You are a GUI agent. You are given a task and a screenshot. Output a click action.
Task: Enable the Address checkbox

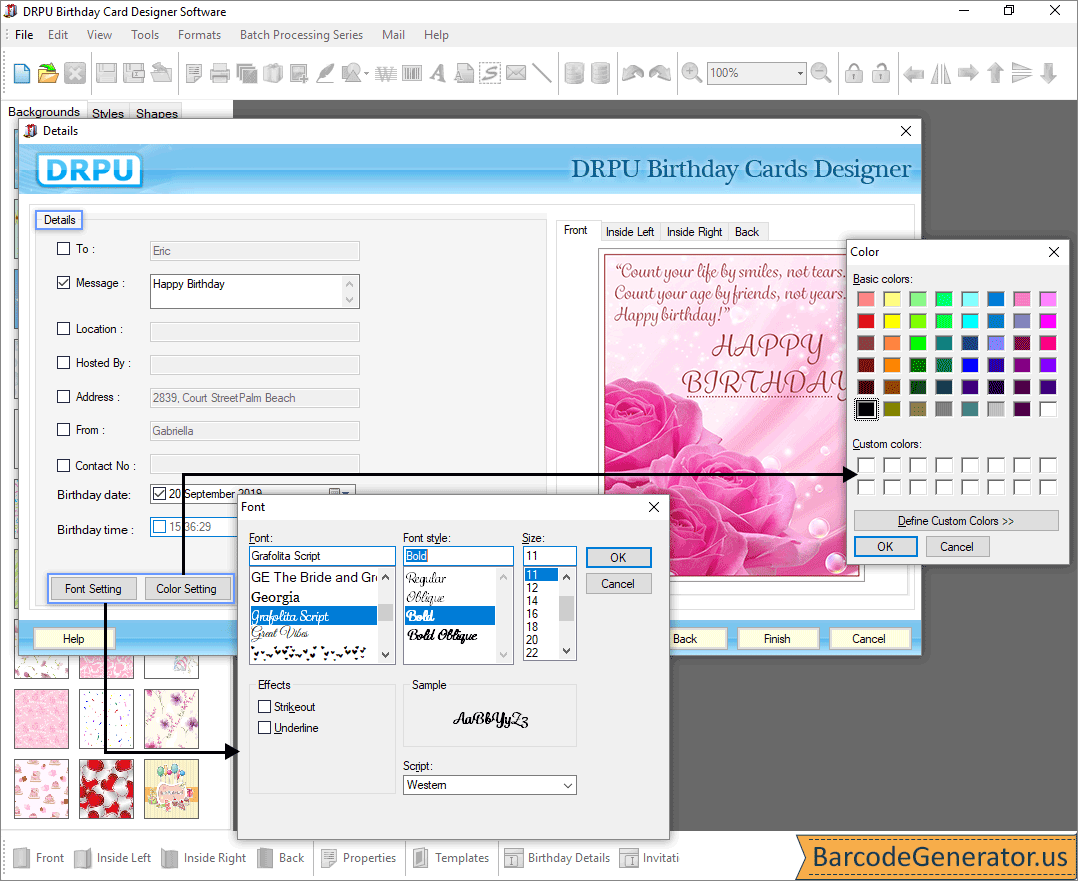click(63, 397)
